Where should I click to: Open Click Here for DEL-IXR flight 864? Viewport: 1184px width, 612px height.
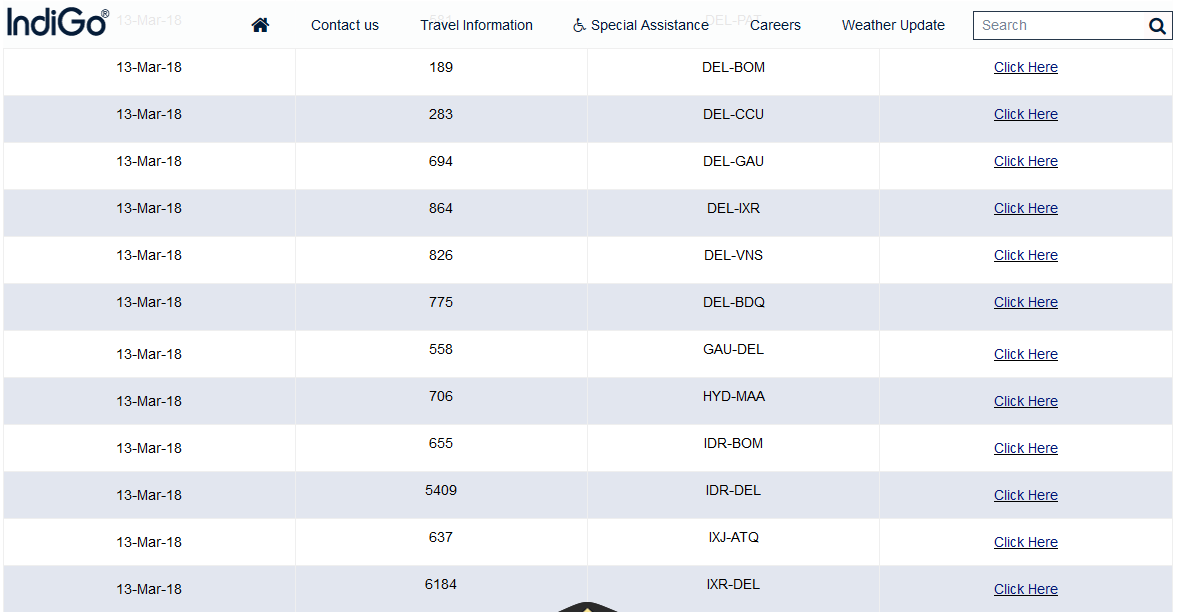tap(1025, 208)
